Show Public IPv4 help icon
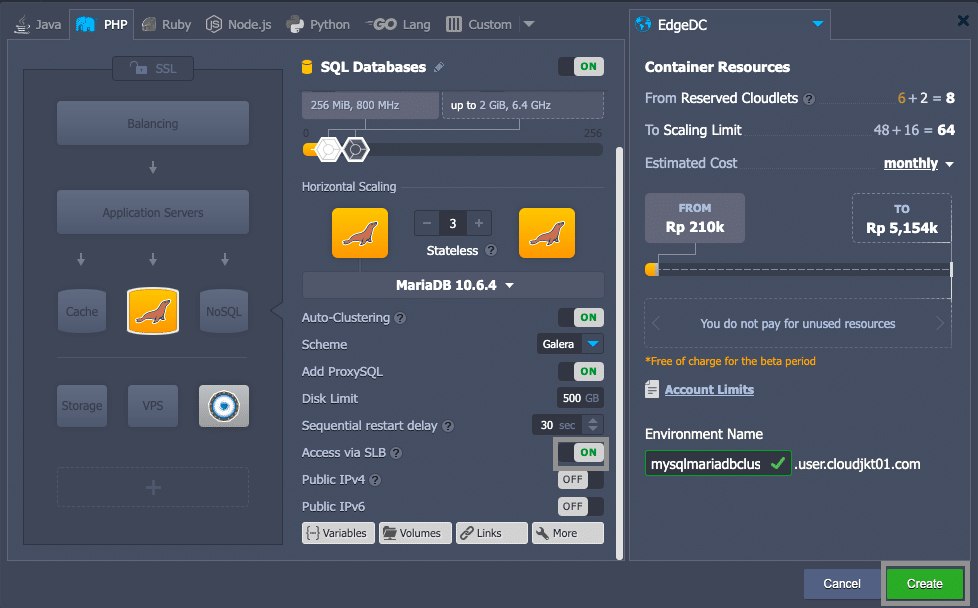978x608 pixels. 375,480
